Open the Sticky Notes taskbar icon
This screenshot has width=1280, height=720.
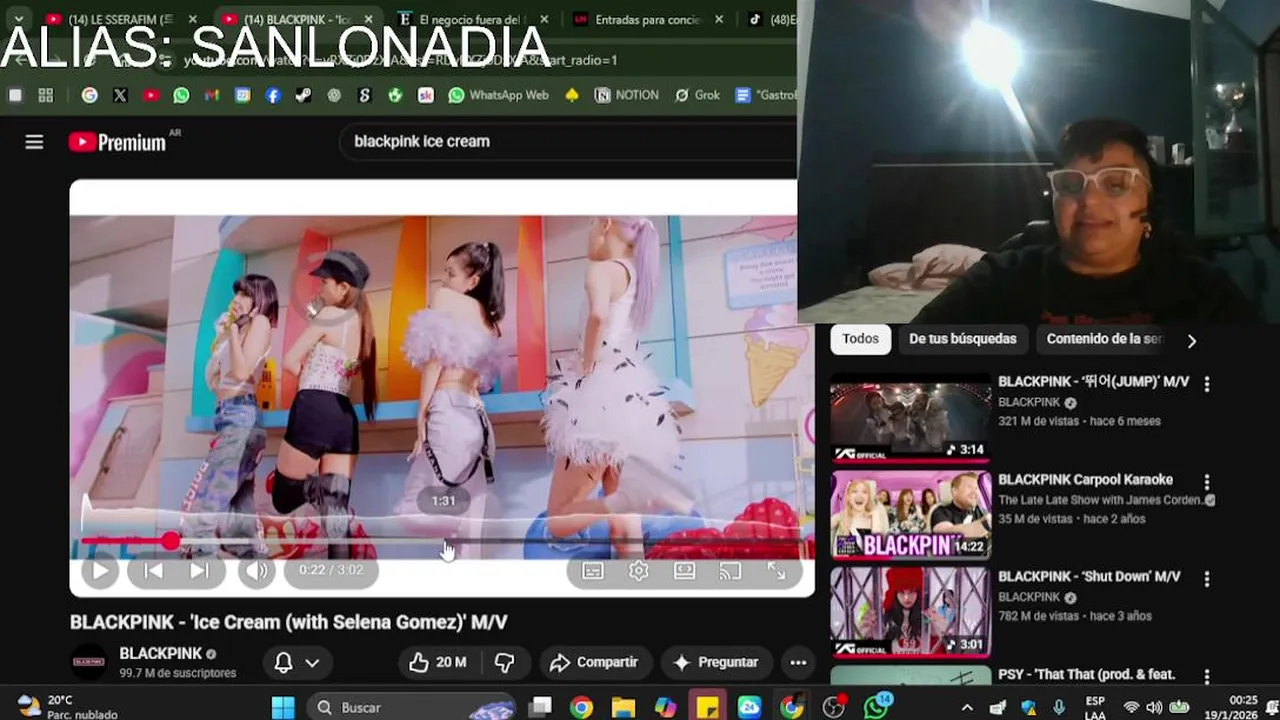point(707,707)
